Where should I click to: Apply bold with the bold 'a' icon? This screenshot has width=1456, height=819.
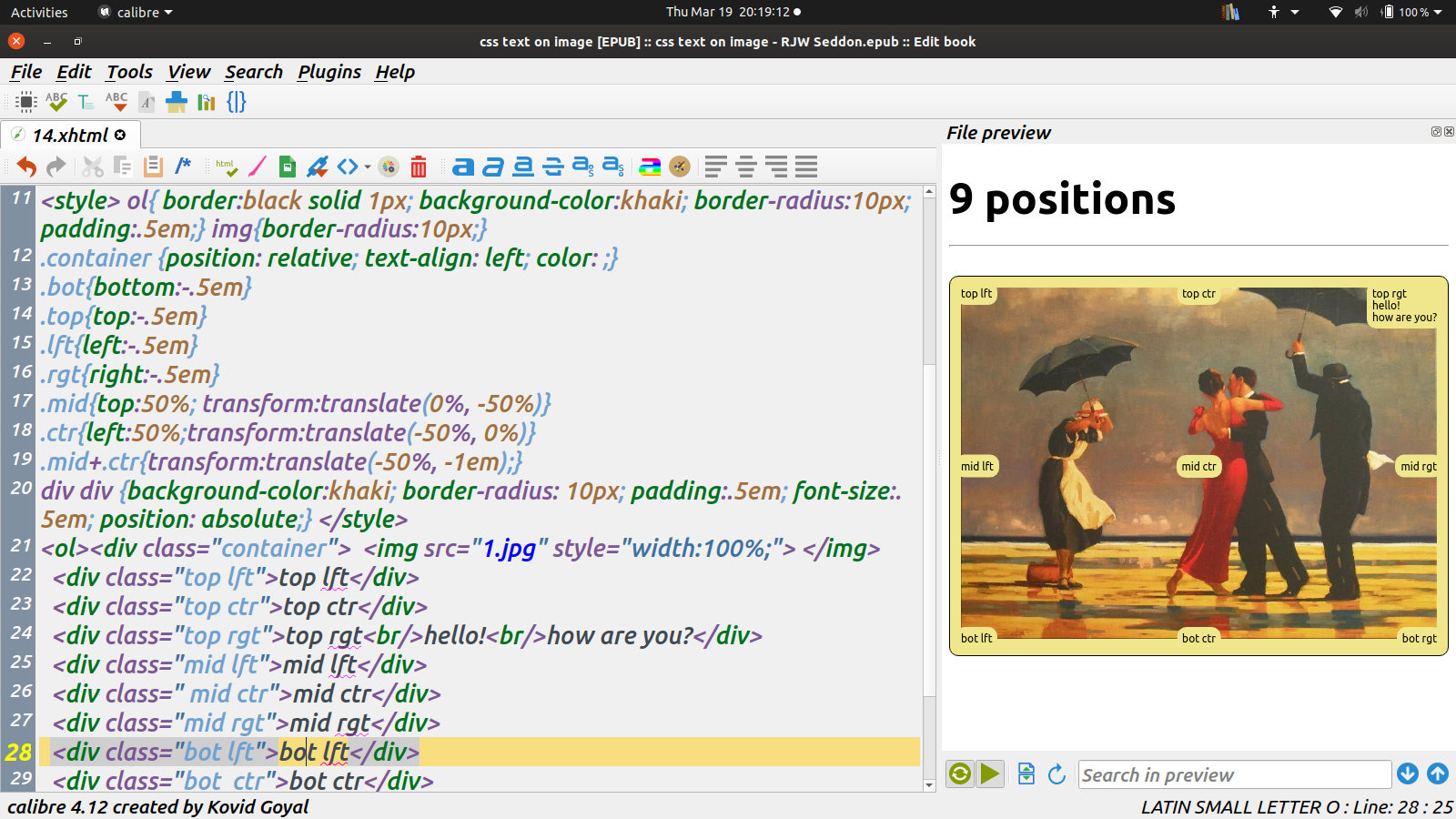[x=463, y=167]
